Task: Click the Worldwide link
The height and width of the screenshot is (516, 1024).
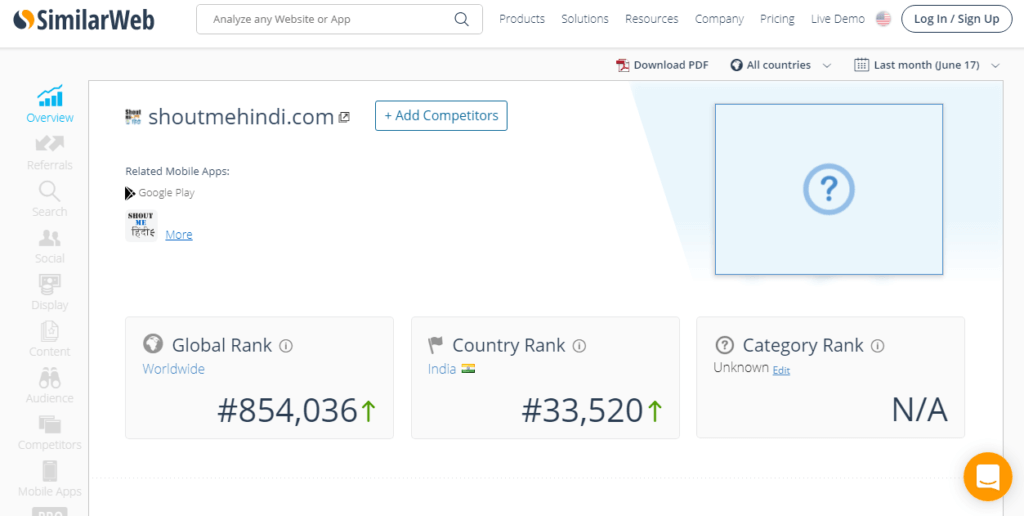Action: click(174, 369)
